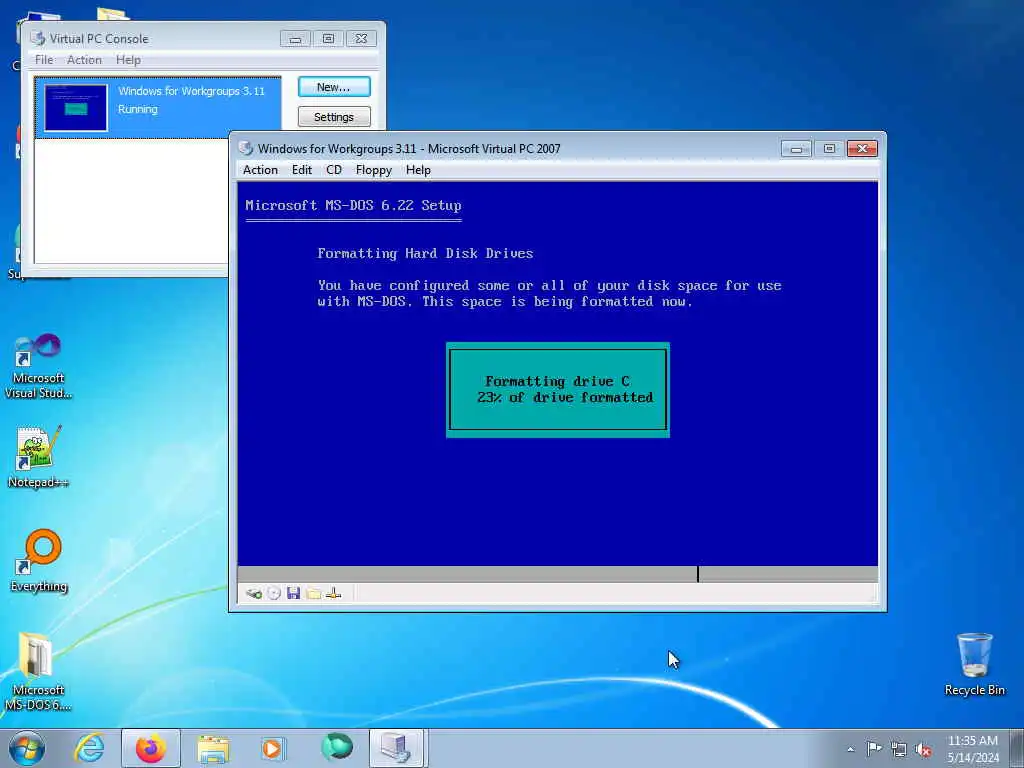This screenshot has width=1024, height=768.
Task: Launch Internet Explorer from taskbar
Action: 89,748
